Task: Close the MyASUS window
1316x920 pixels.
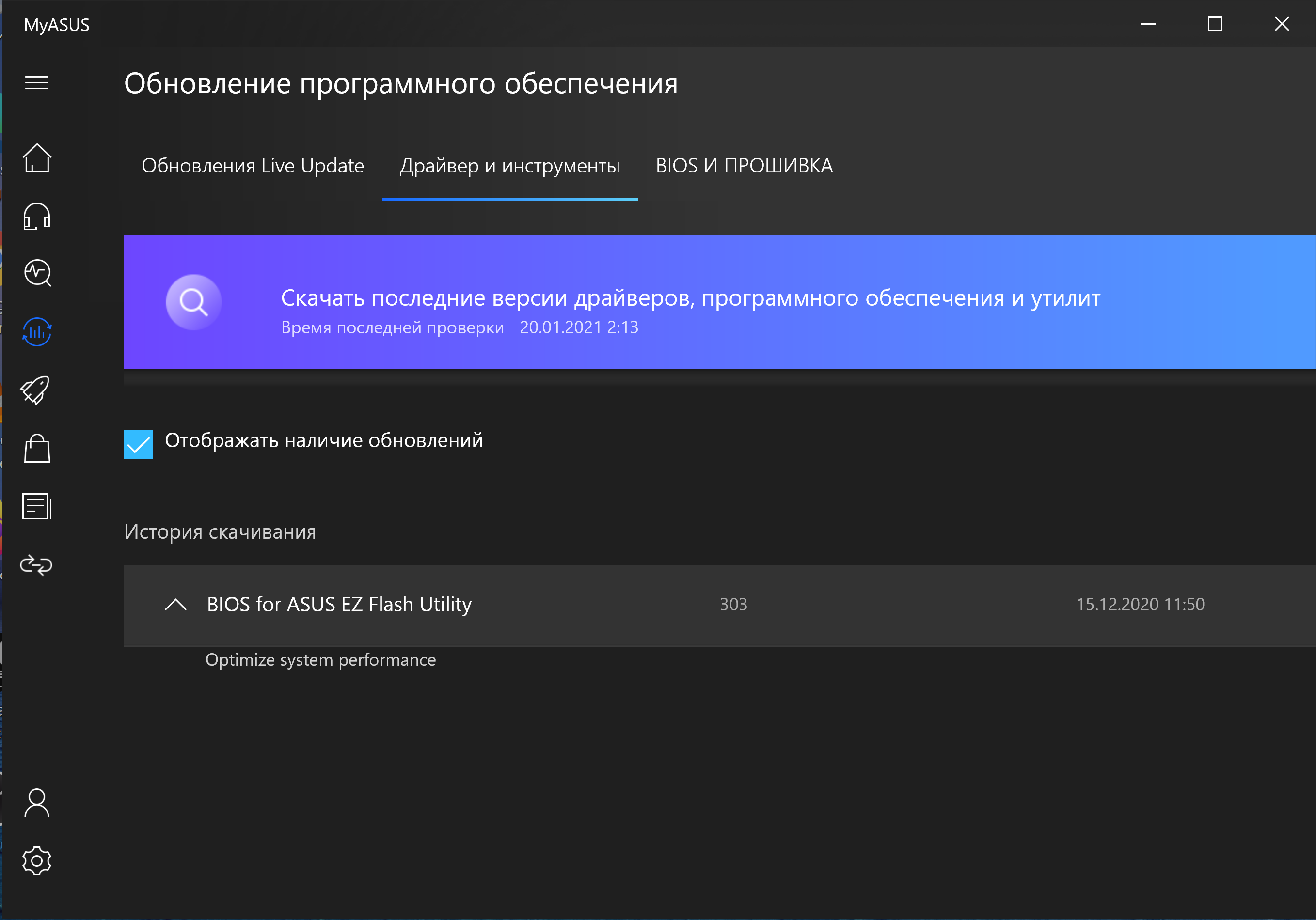Action: (x=1282, y=24)
